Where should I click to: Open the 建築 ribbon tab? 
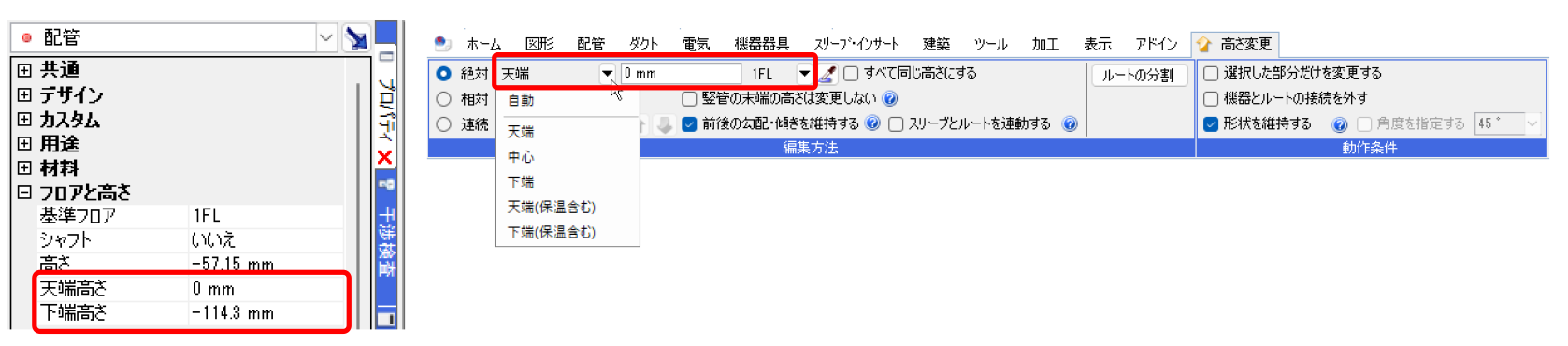pyautogui.click(x=936, y=44)
